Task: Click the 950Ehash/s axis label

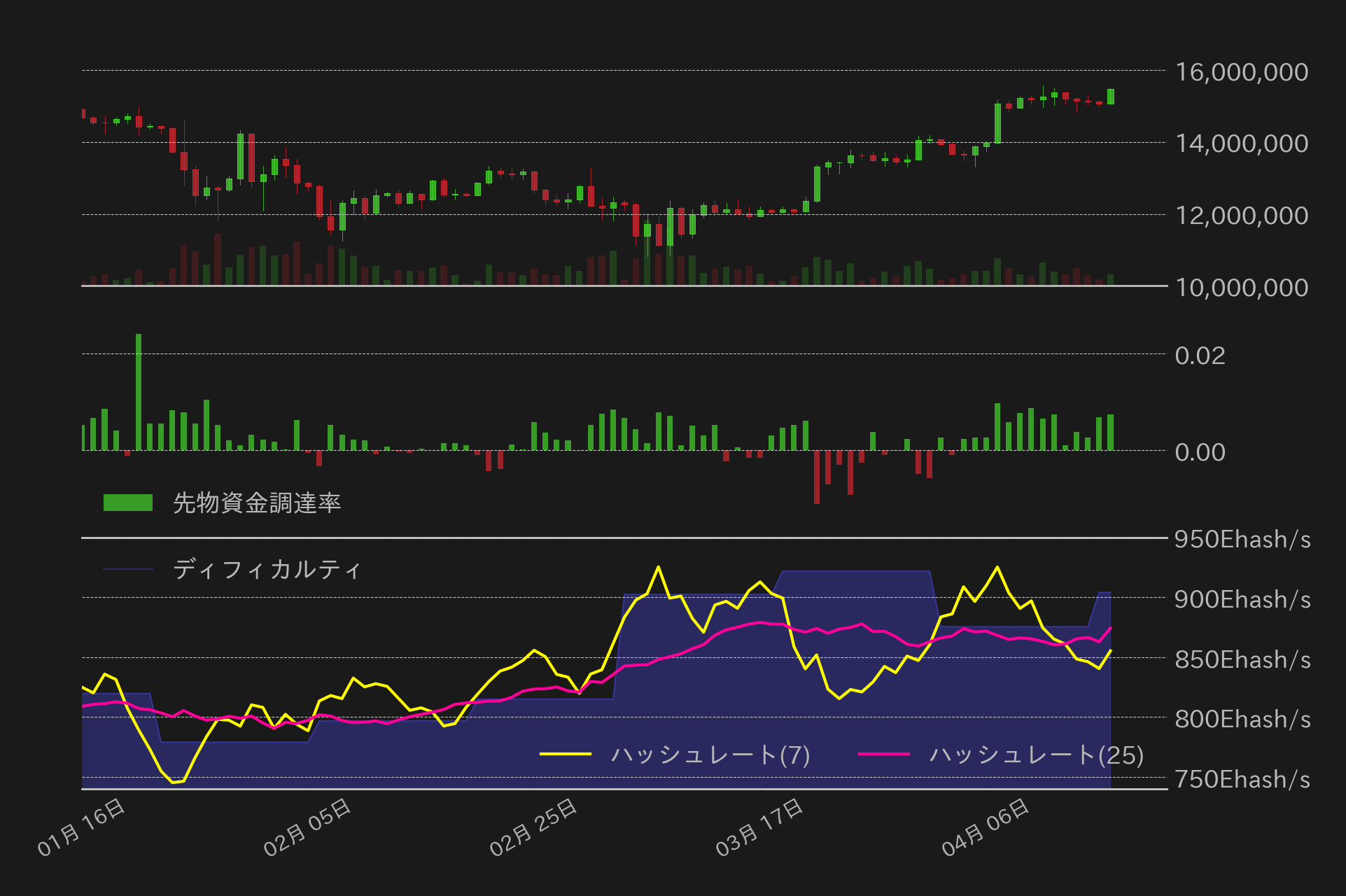Action: pyautogui.click(x=1242, y=539)
